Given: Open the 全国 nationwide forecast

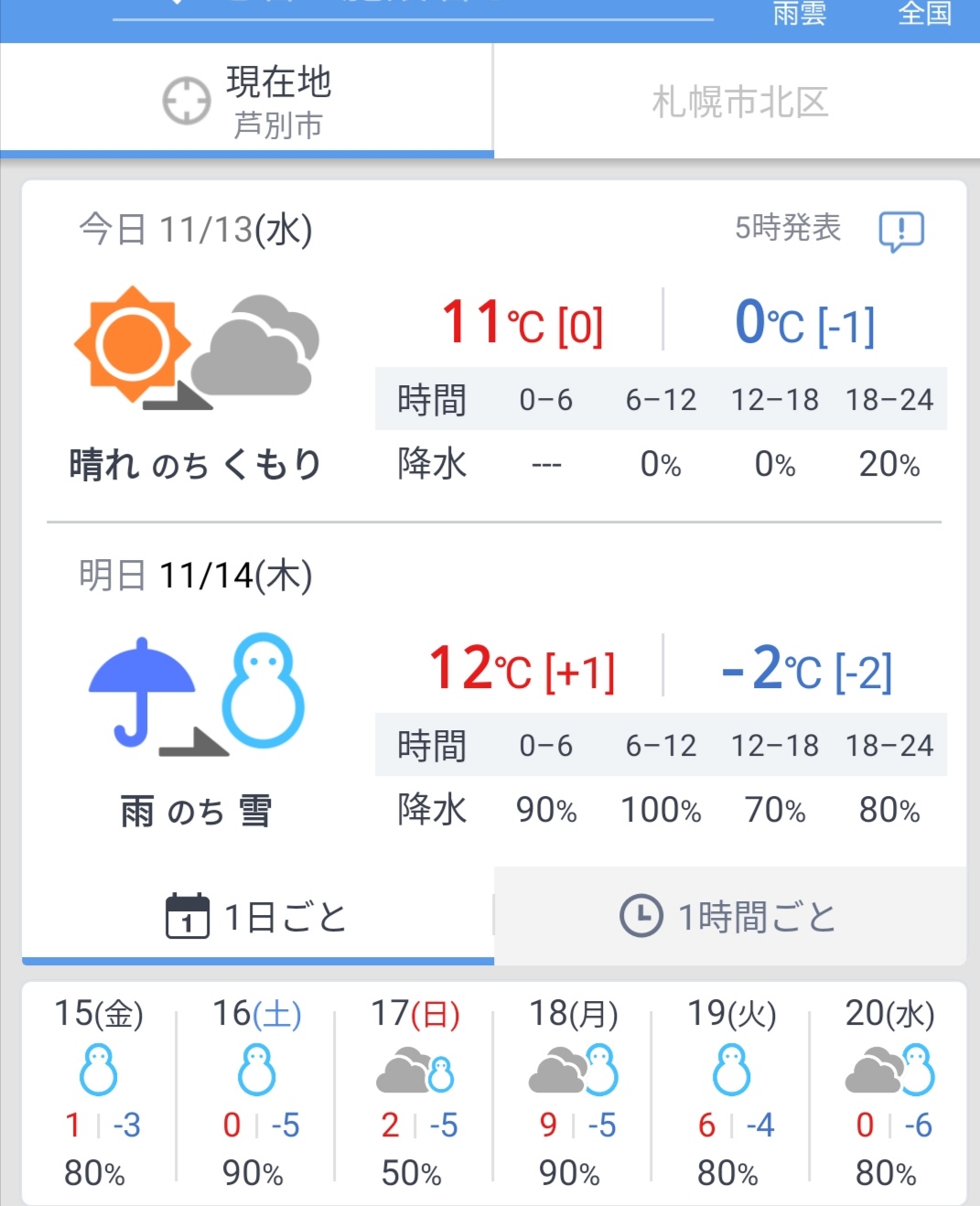Looking at the screenshot, I should coord(924,14).
